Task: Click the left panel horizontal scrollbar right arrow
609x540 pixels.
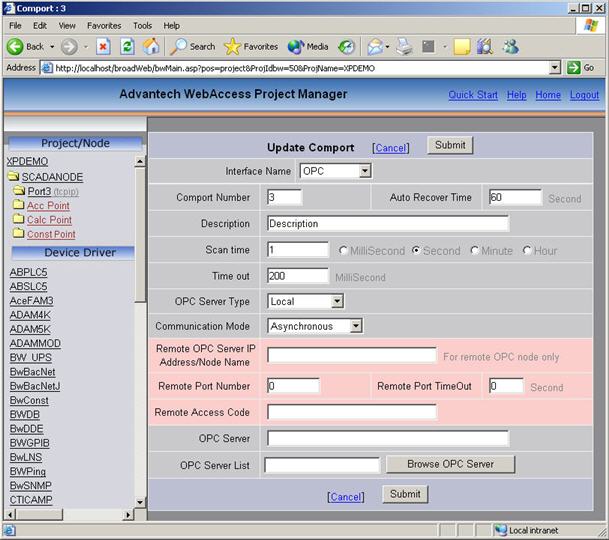Action: 128,515
